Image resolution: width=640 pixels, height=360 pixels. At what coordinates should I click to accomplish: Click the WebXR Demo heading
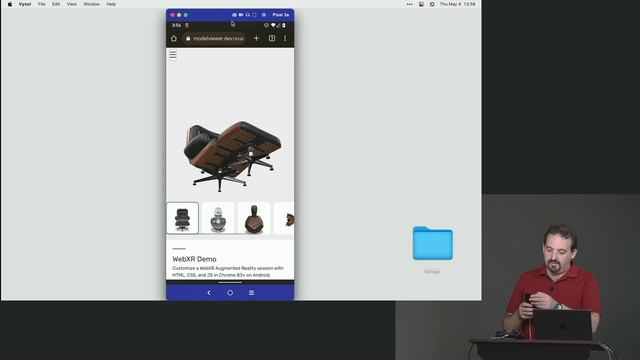click(x=194, y=259)
